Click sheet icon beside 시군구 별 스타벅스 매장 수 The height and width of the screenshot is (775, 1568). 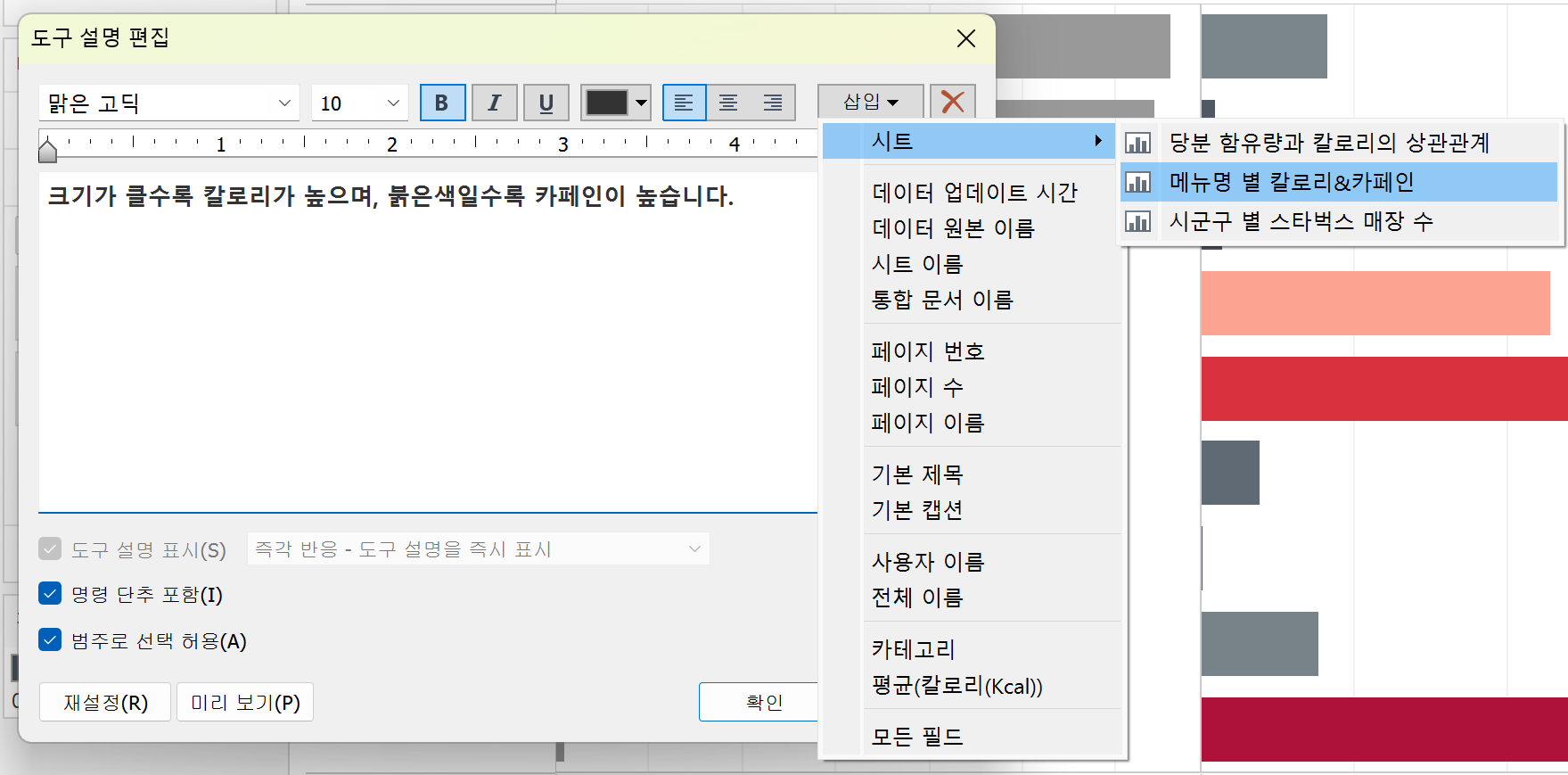coord(1137,221)
